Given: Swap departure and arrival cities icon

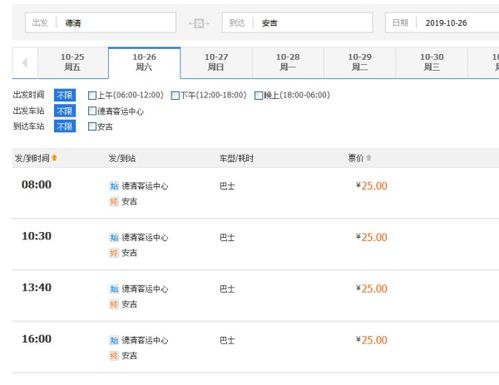Looking at the screenshot, I should pos(199,23).
